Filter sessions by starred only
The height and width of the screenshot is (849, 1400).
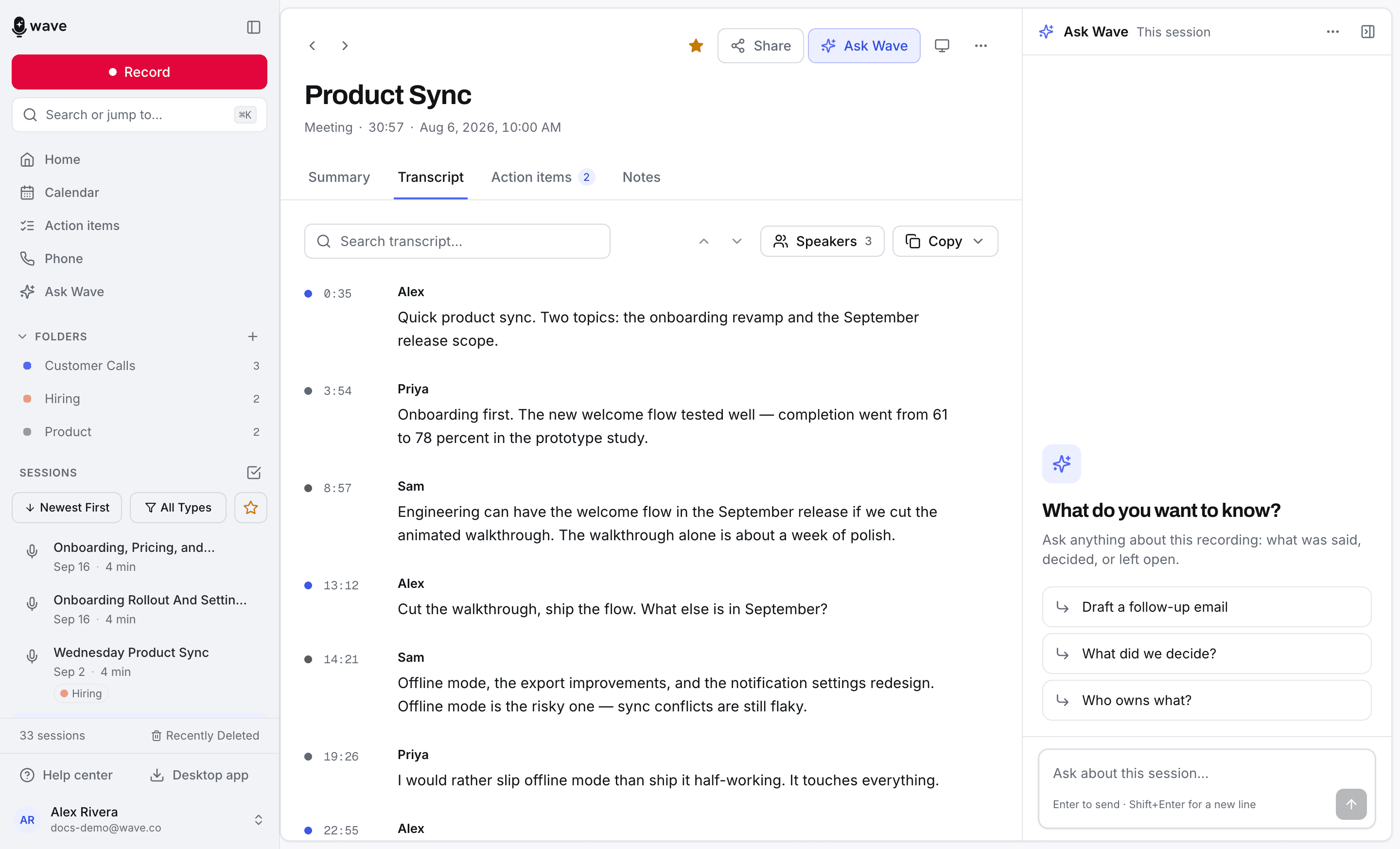click(250, 508)
